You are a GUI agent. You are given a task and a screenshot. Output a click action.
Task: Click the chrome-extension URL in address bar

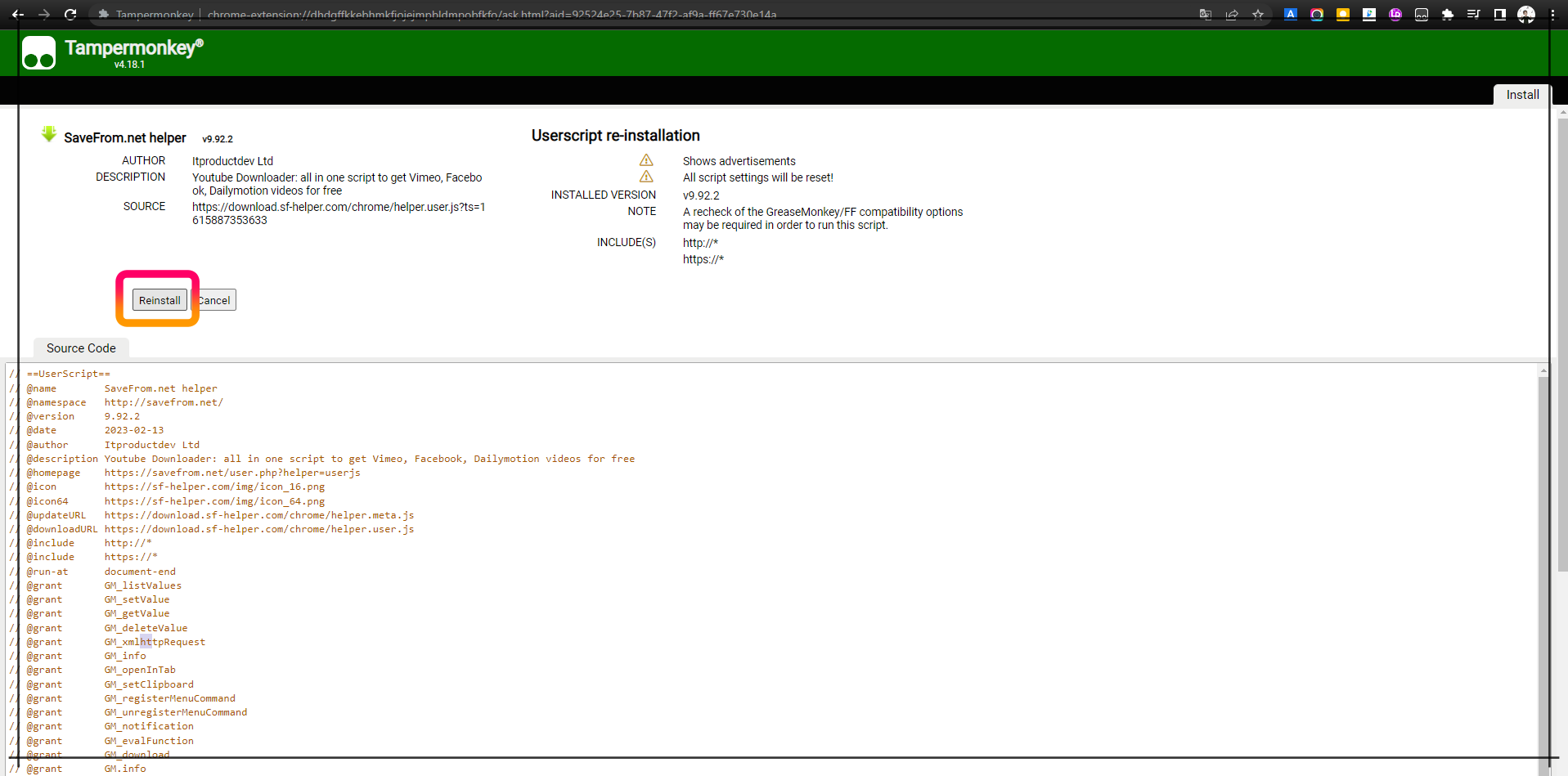[492, 15]
